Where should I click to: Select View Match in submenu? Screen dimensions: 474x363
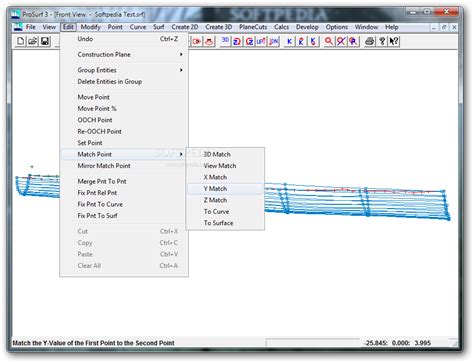point(225,166)
